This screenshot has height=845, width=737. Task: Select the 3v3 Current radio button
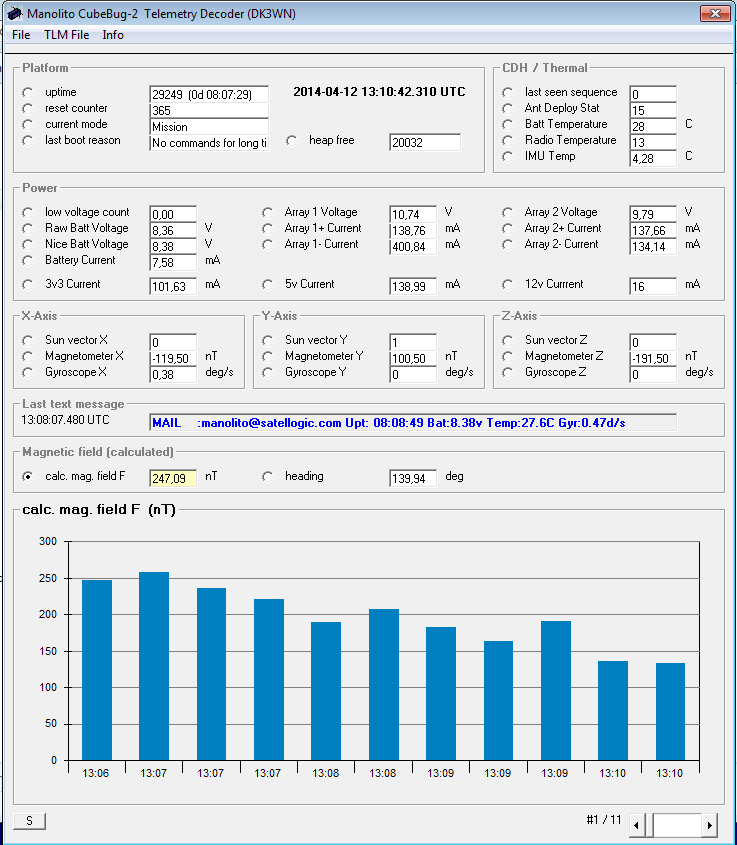click(x=28, y=285)
